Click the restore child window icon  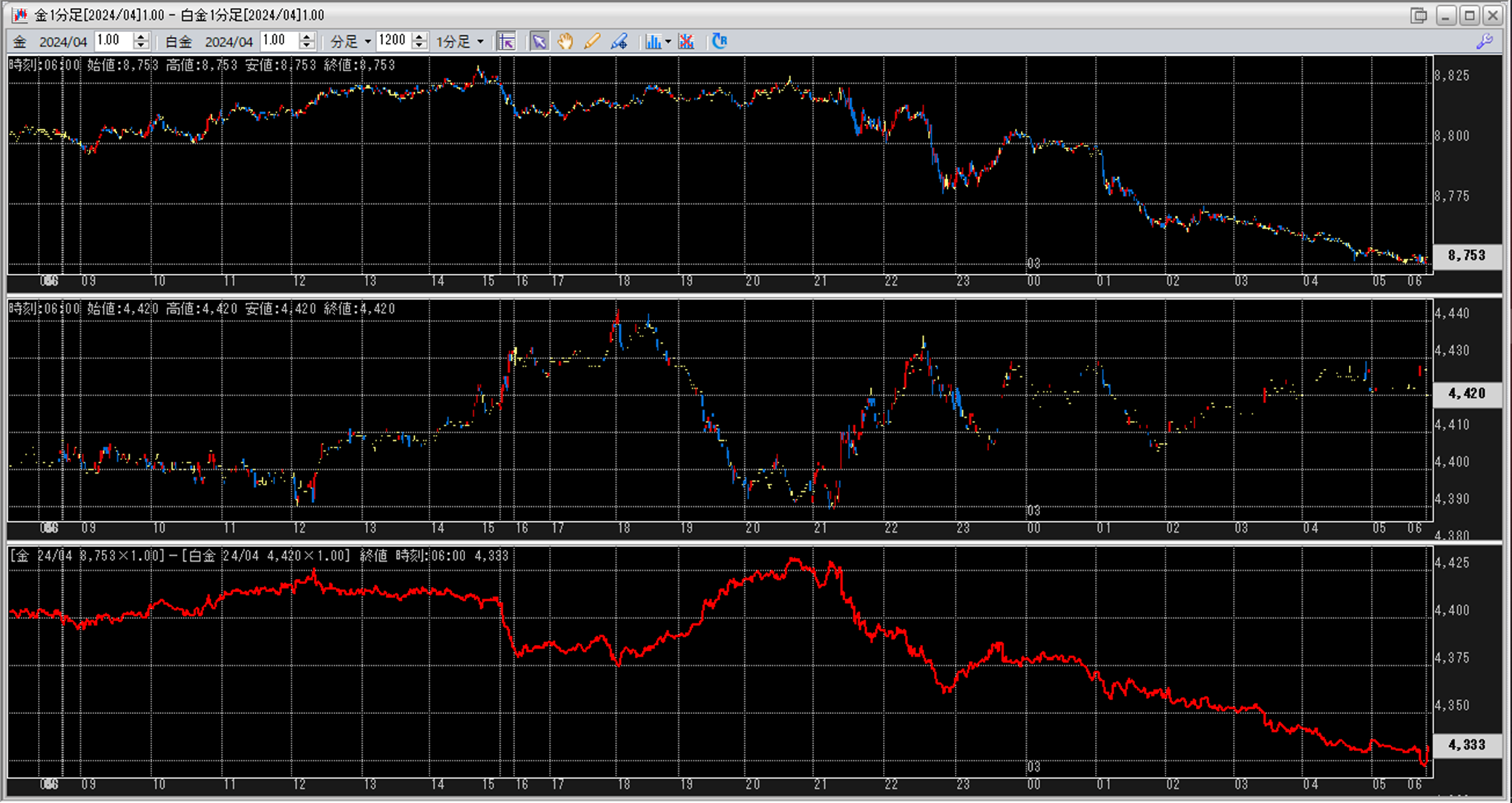point(1419,16)
